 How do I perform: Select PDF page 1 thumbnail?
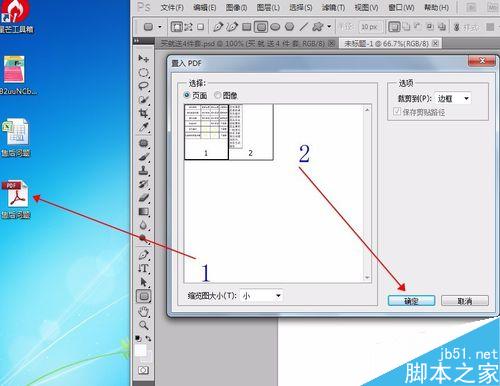pos(206,132)
